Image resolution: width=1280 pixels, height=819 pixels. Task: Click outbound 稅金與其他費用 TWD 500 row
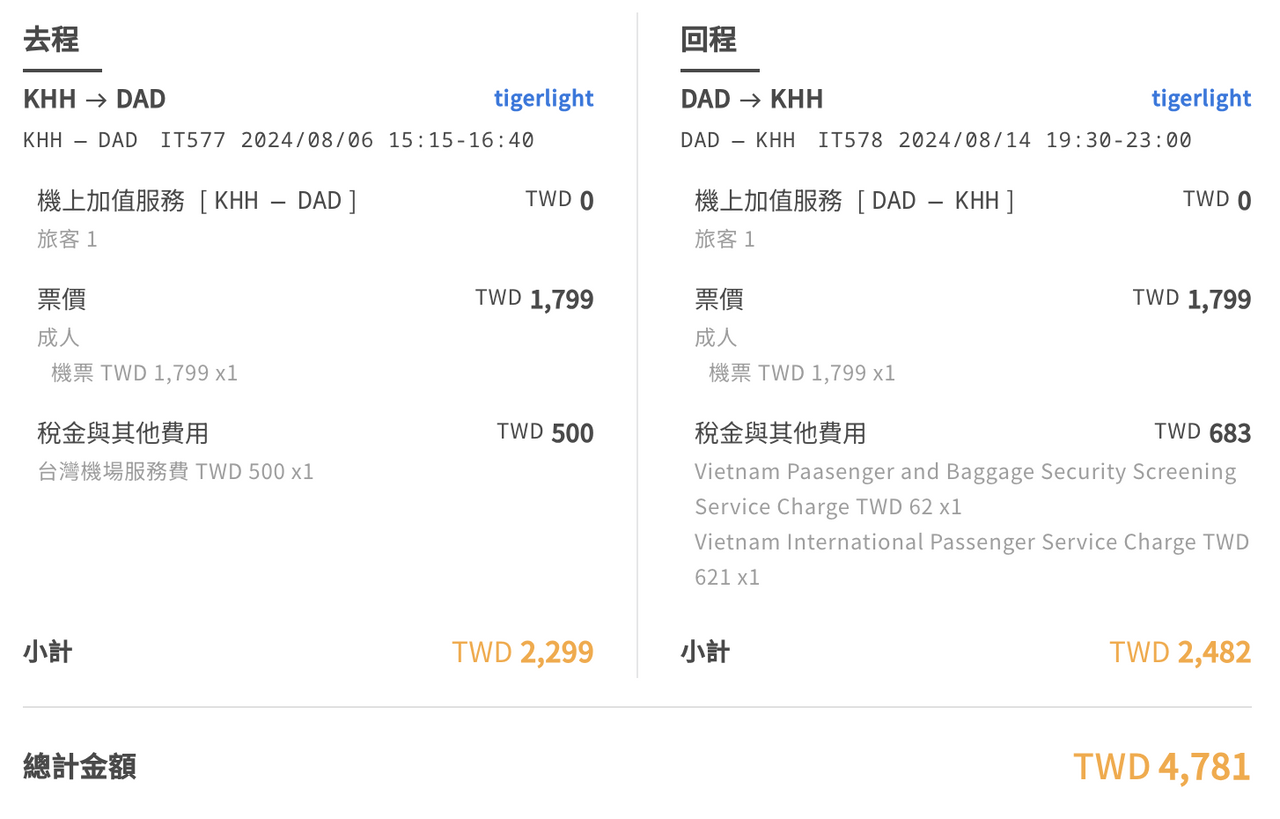tap(315, 433)
